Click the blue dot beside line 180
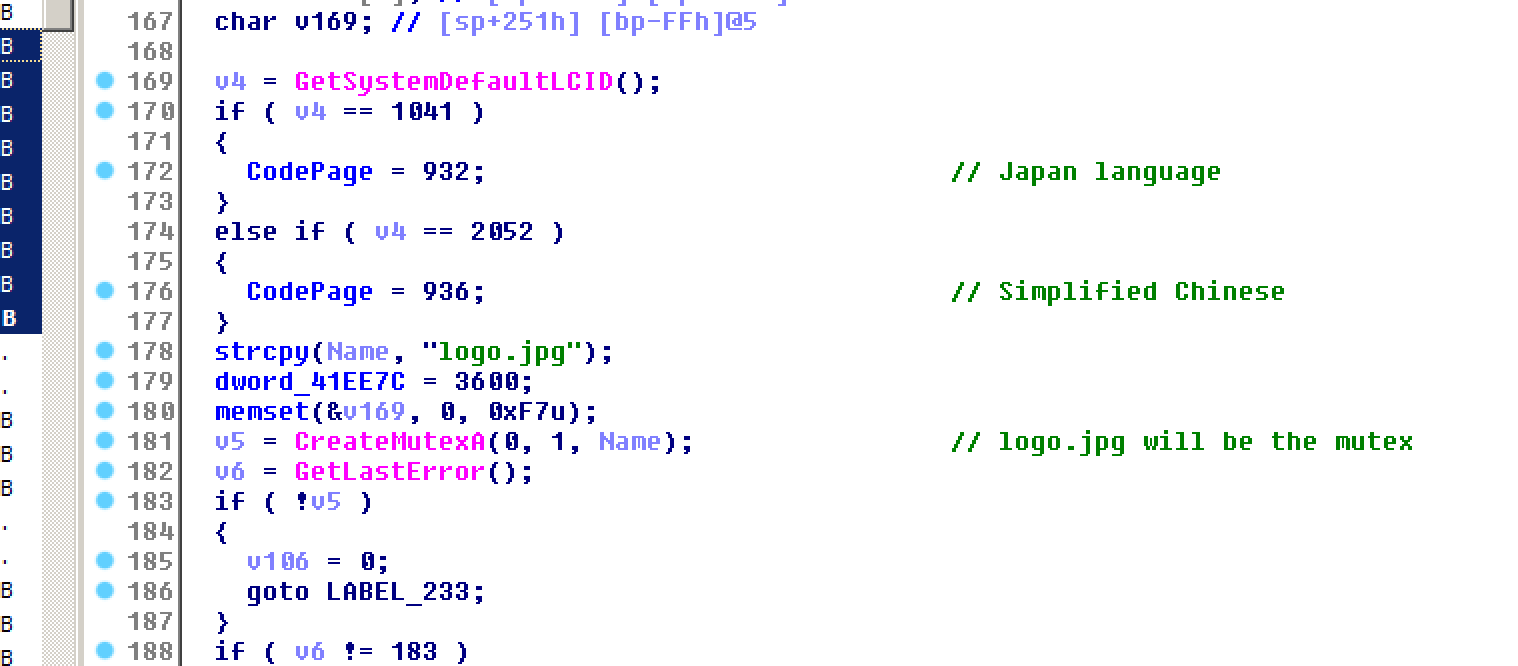Screen dimensions: 1518x666 pyautogui.click(x=105, y=411)
